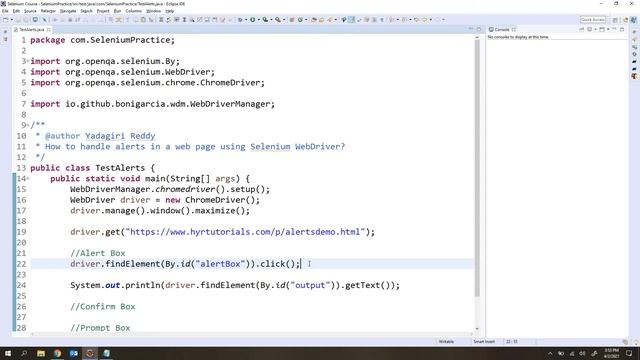Expand the Run launch dropdown arrow
This screenshot has width=640, height=360.
tap(258, 20)
